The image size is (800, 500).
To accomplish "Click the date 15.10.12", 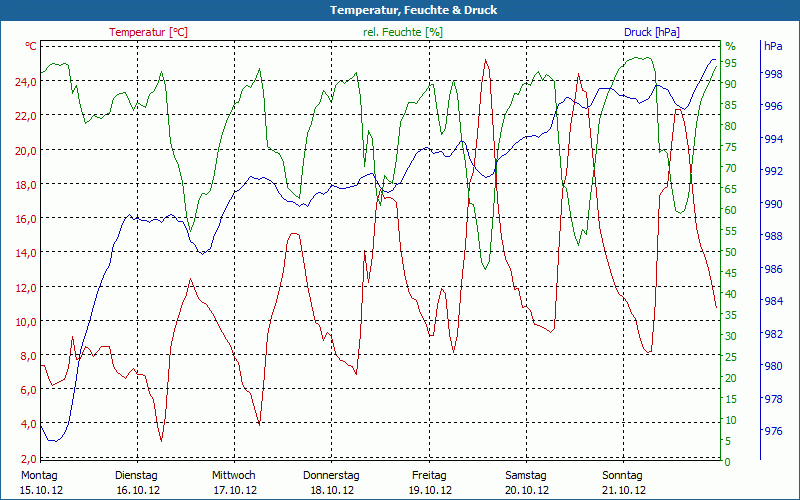I will [41, 490].
